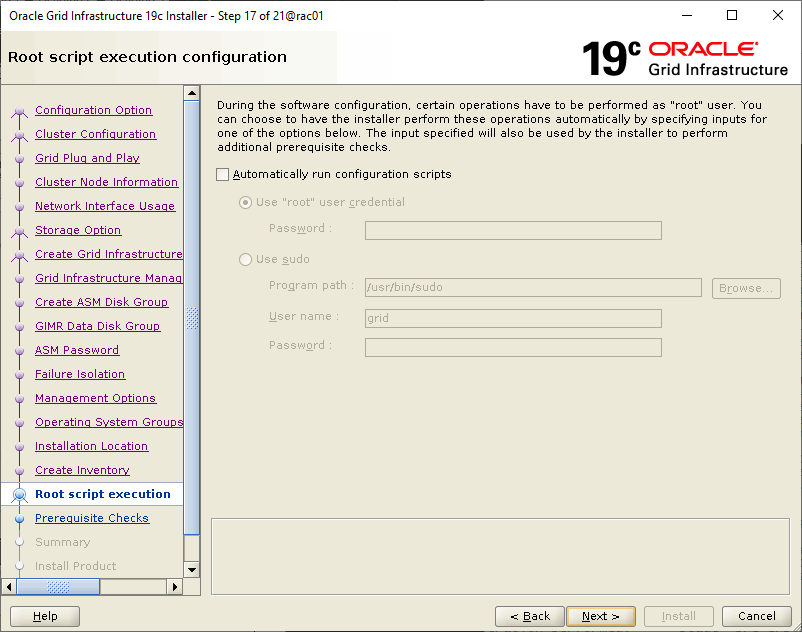Open Network Interface Usage step
802x632 pixels.
(105, 206)
